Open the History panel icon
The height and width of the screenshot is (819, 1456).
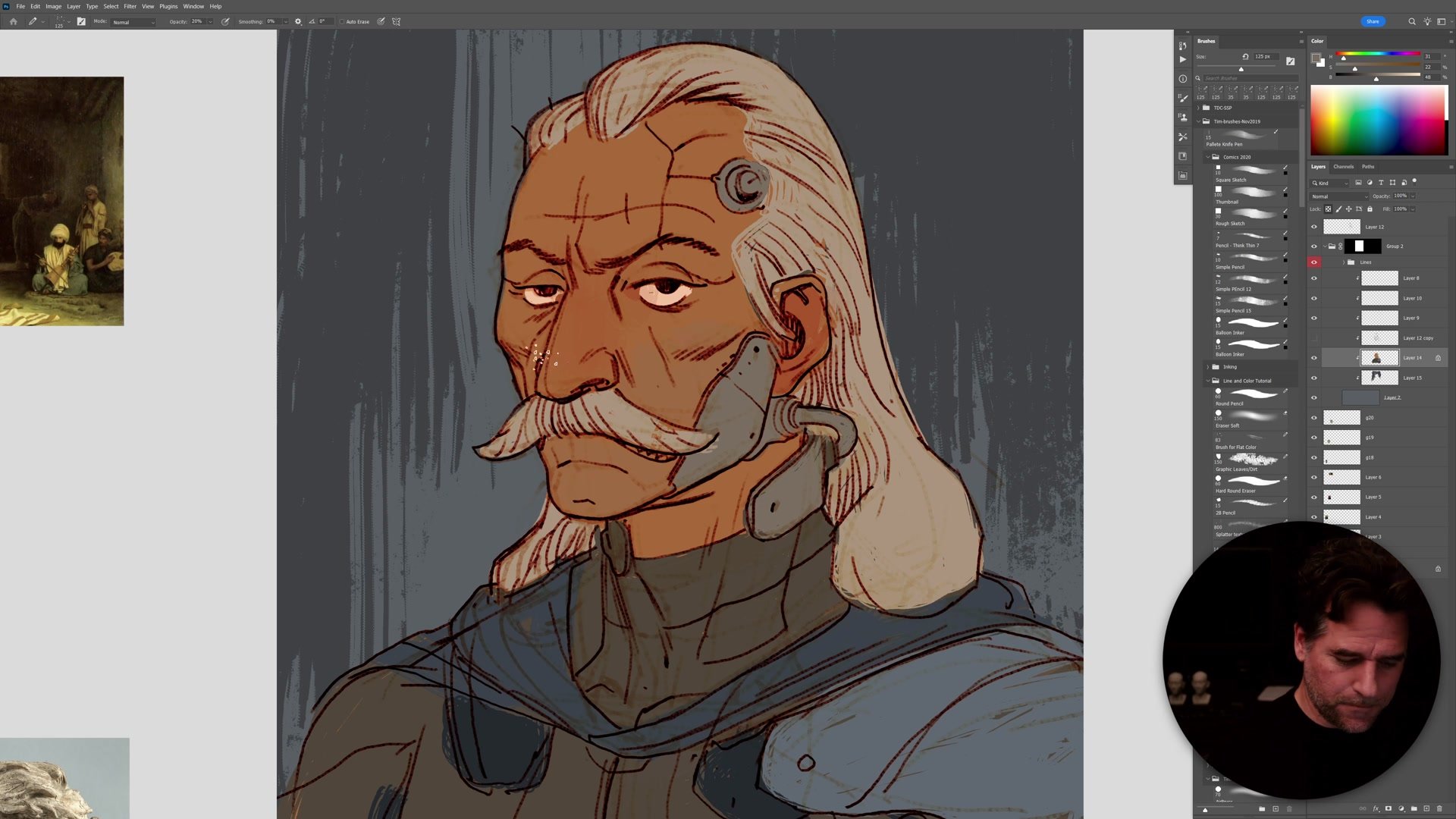click(1182, 45)
